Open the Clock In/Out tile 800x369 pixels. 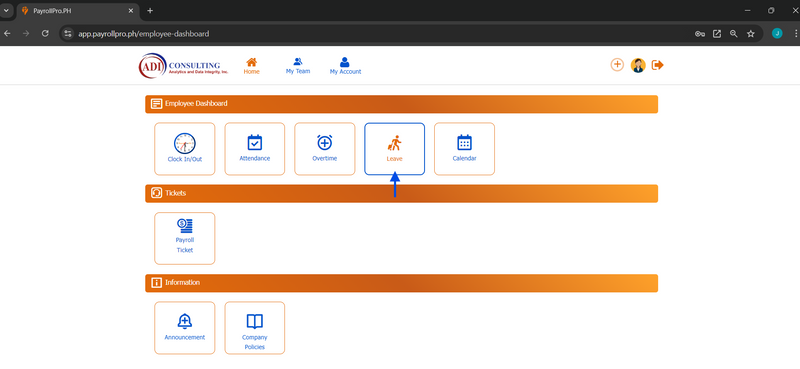click(185, 149)
